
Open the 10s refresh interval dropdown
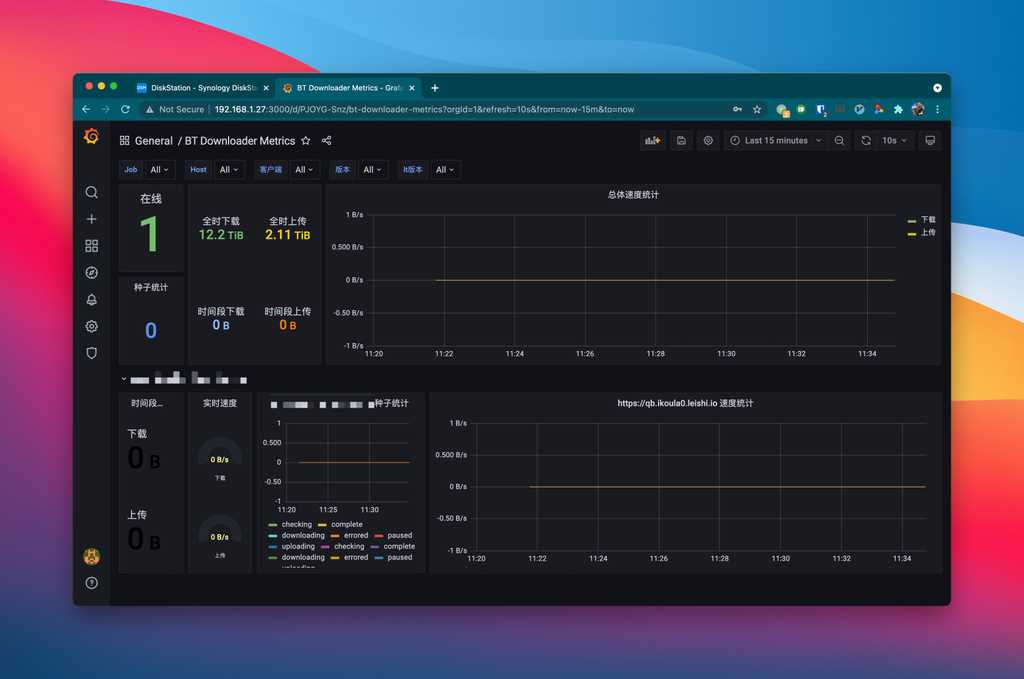coord(894,140)
